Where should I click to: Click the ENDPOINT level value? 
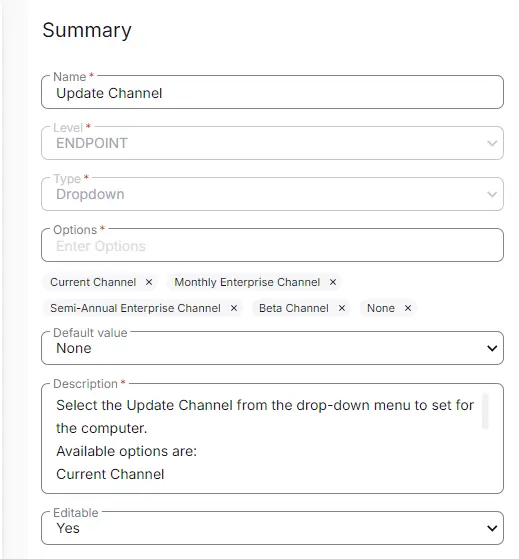click(92, 143)
